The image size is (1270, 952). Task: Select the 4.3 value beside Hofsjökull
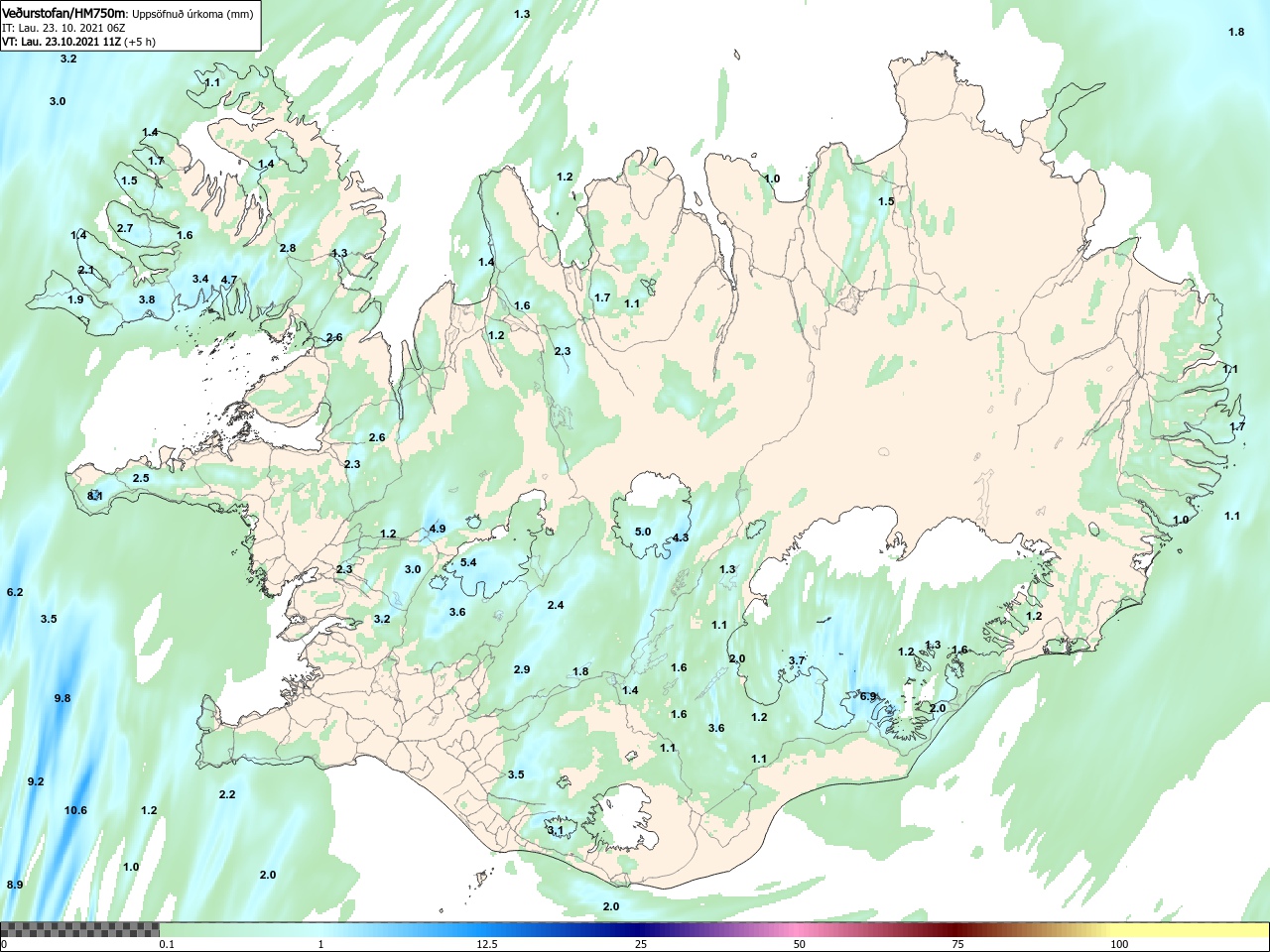[681, 537]
